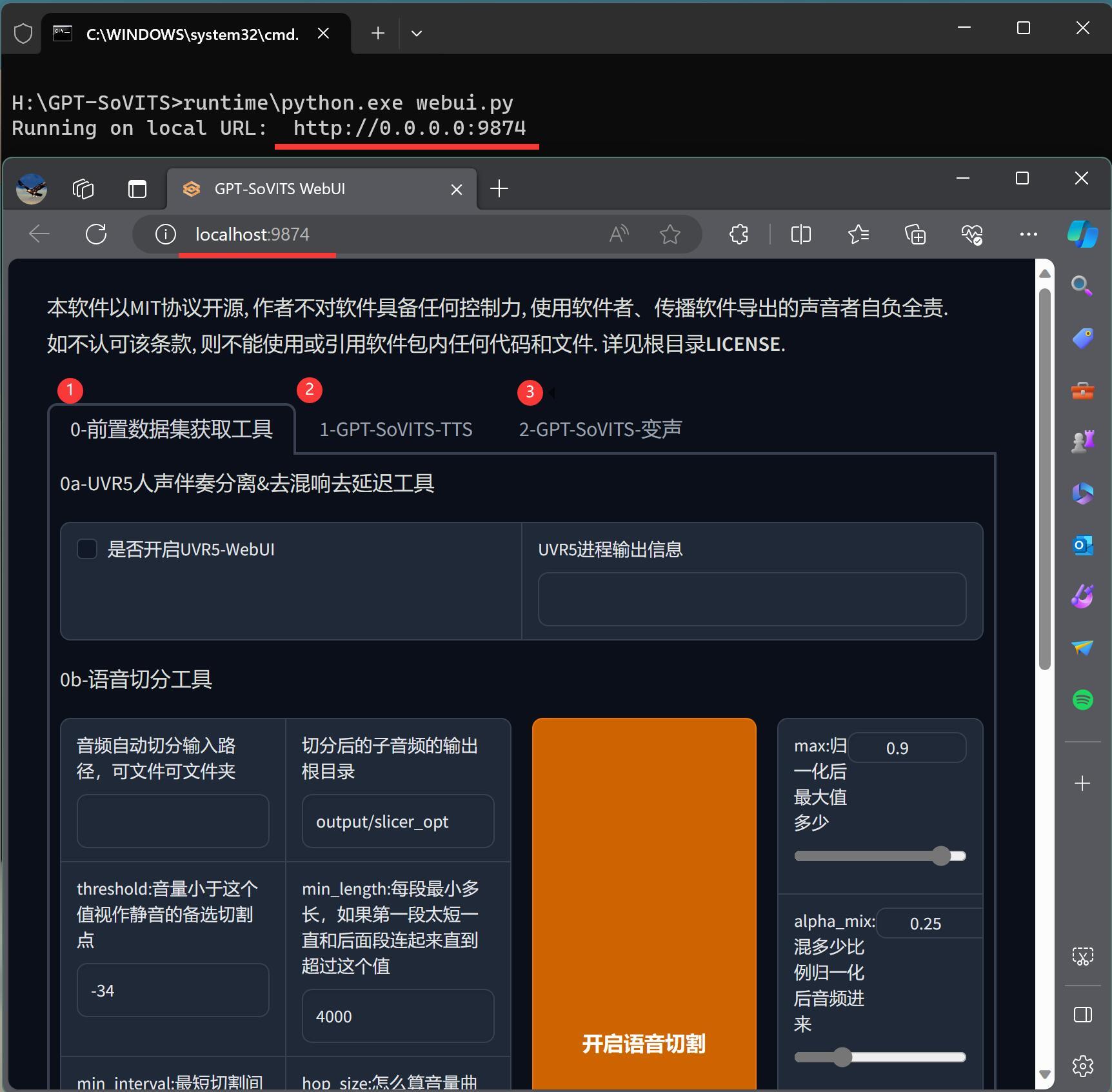Viewport: 1112px width, 1092px height.
Task: Enable 是否开启UVR5-WebUI checkbox
Action: coord(87,549)
